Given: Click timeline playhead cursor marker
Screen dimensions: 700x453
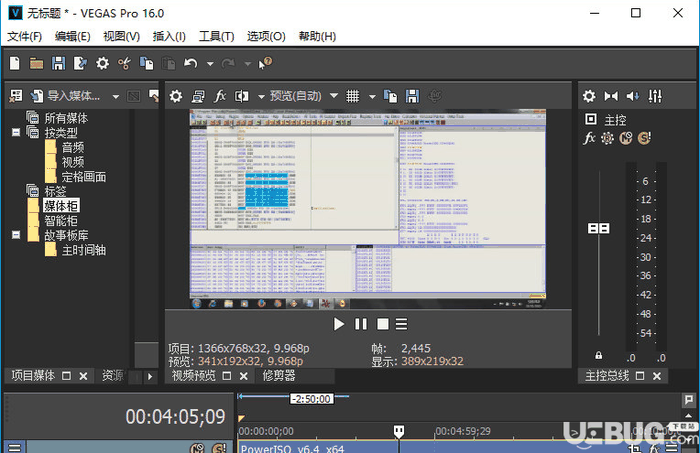Looking at the screenshot, I should coord(399,431).
